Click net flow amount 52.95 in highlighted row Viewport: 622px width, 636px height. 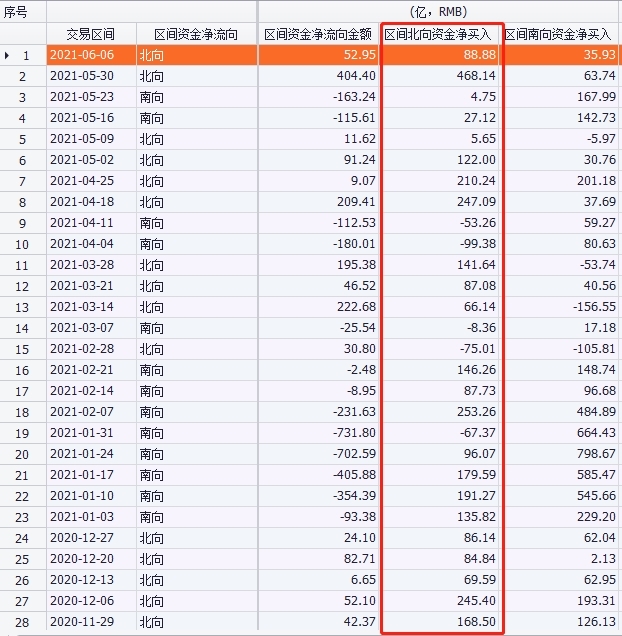click(x=319, y=55)
